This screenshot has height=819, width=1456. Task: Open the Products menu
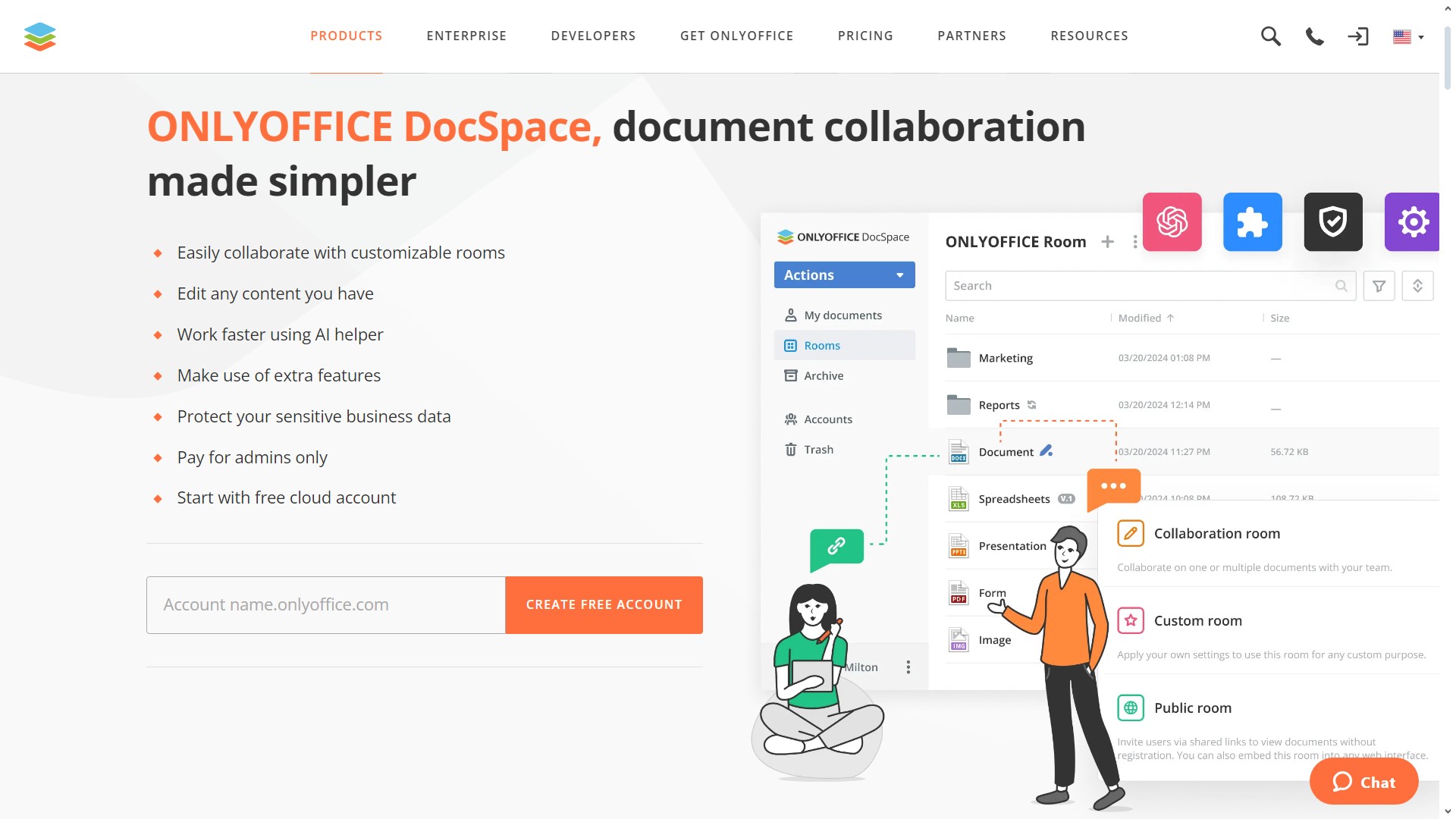(346, 36)
